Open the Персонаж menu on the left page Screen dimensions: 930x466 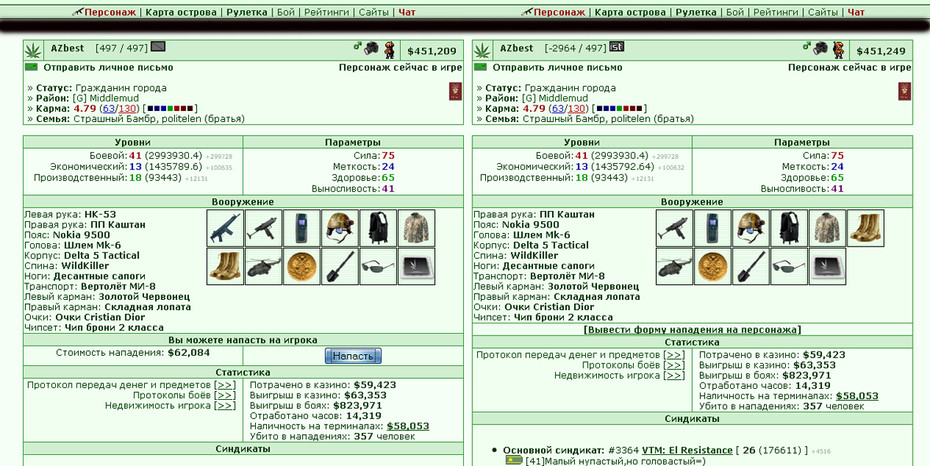coord(110,12)
